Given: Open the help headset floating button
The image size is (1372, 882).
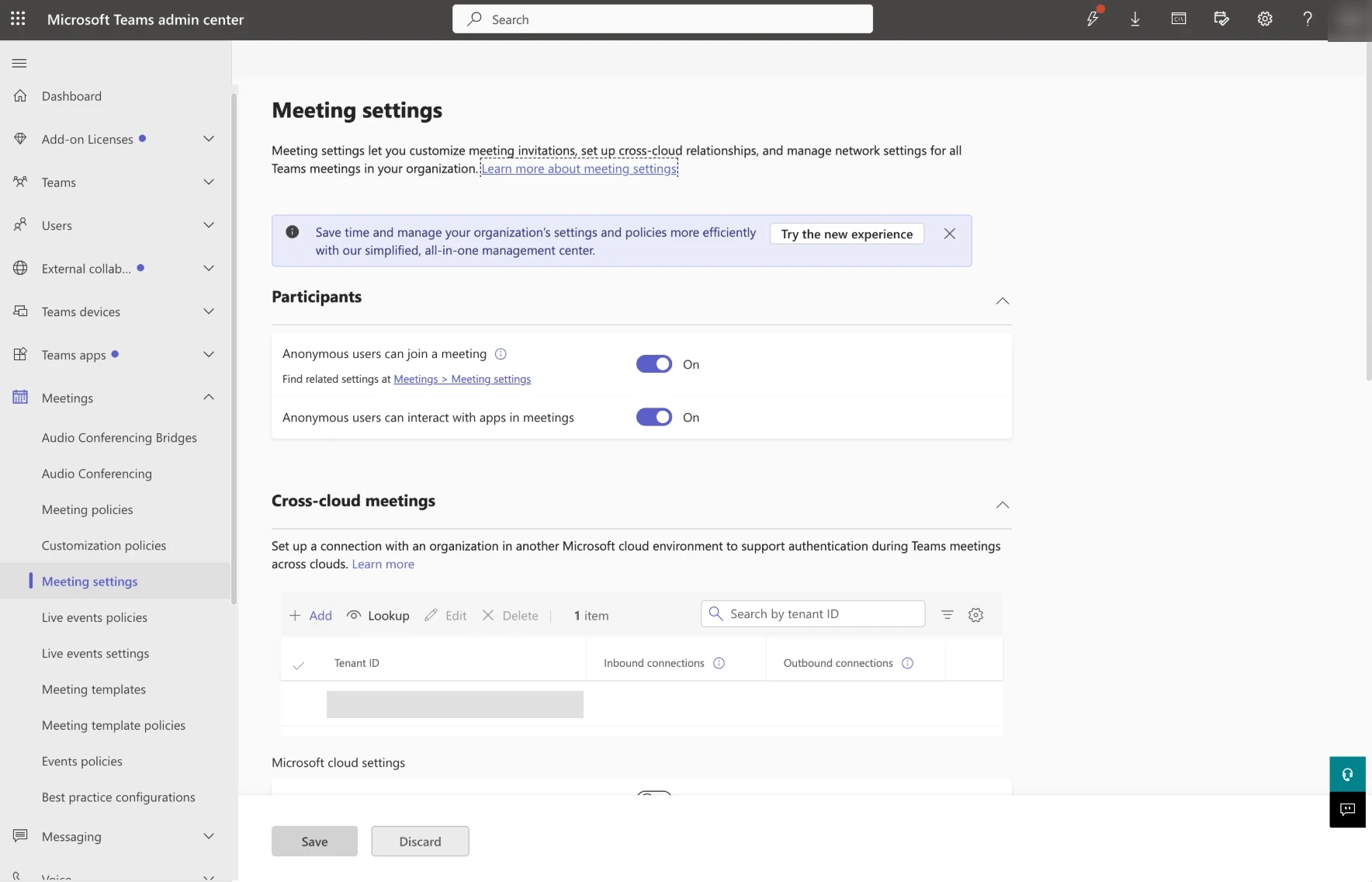Looking at the screenshot, I should (x=1347, y=774).
